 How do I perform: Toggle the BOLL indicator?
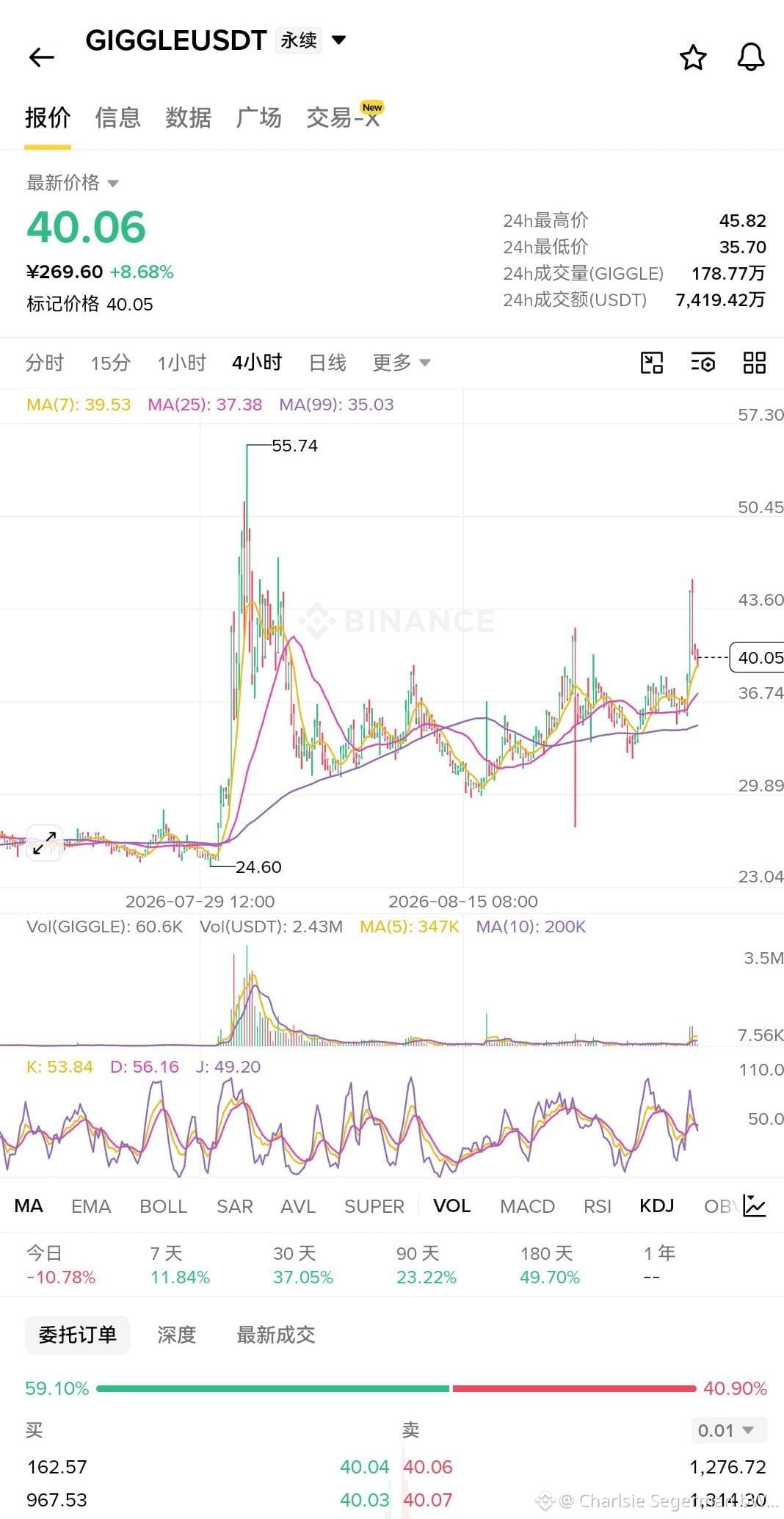[x=163, y=1206]
